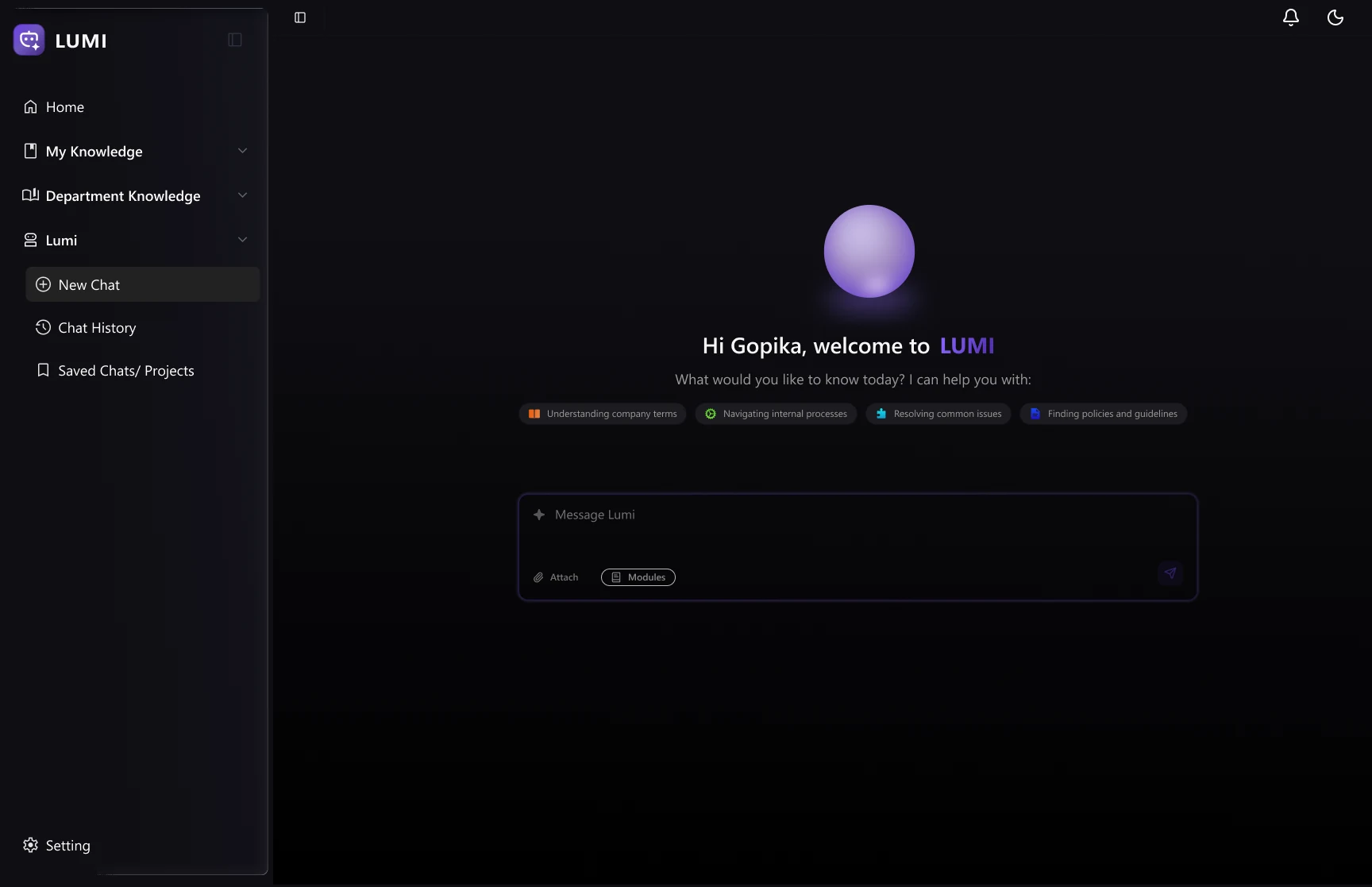Send message with paper plane icon

(x=1170, y=573)
